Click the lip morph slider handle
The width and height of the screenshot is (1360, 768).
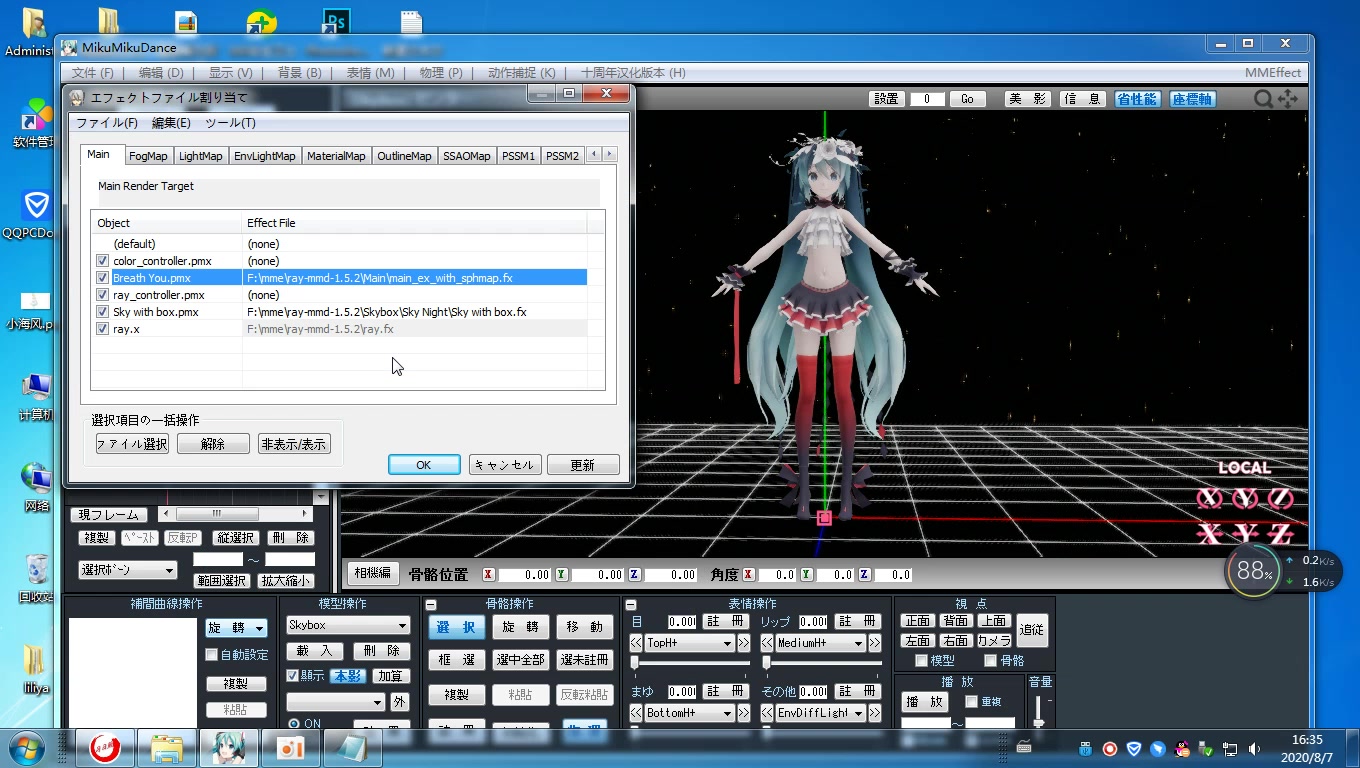click(766, 663)
